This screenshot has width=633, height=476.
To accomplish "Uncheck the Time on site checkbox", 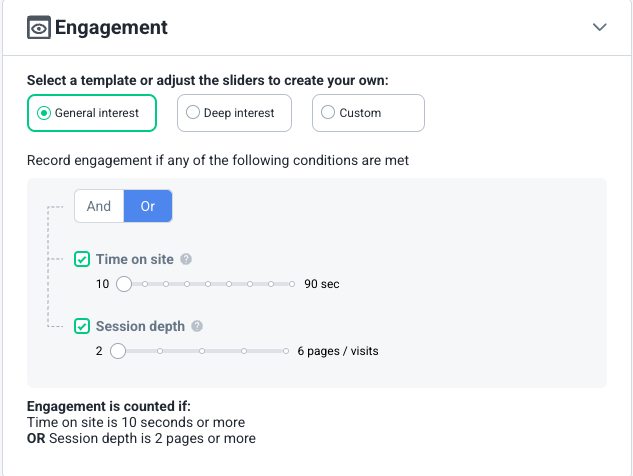I will [x=82, y=259].
